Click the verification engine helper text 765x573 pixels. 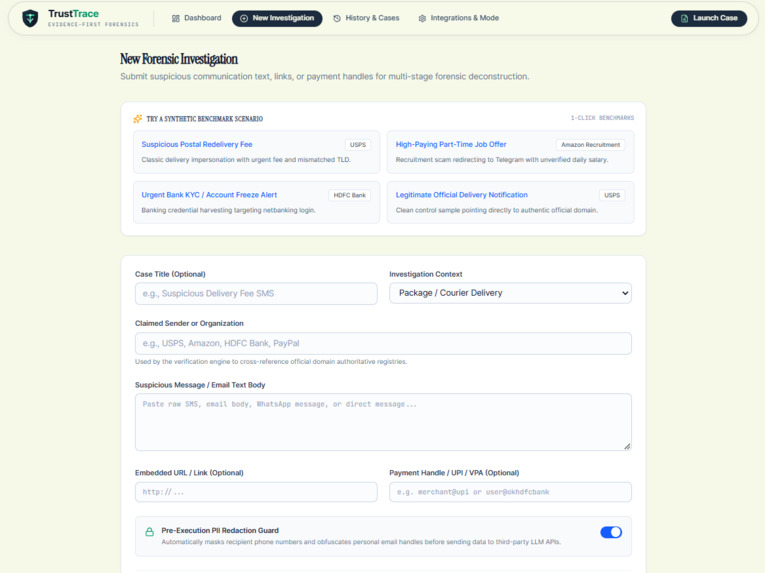tap(271, 362)
